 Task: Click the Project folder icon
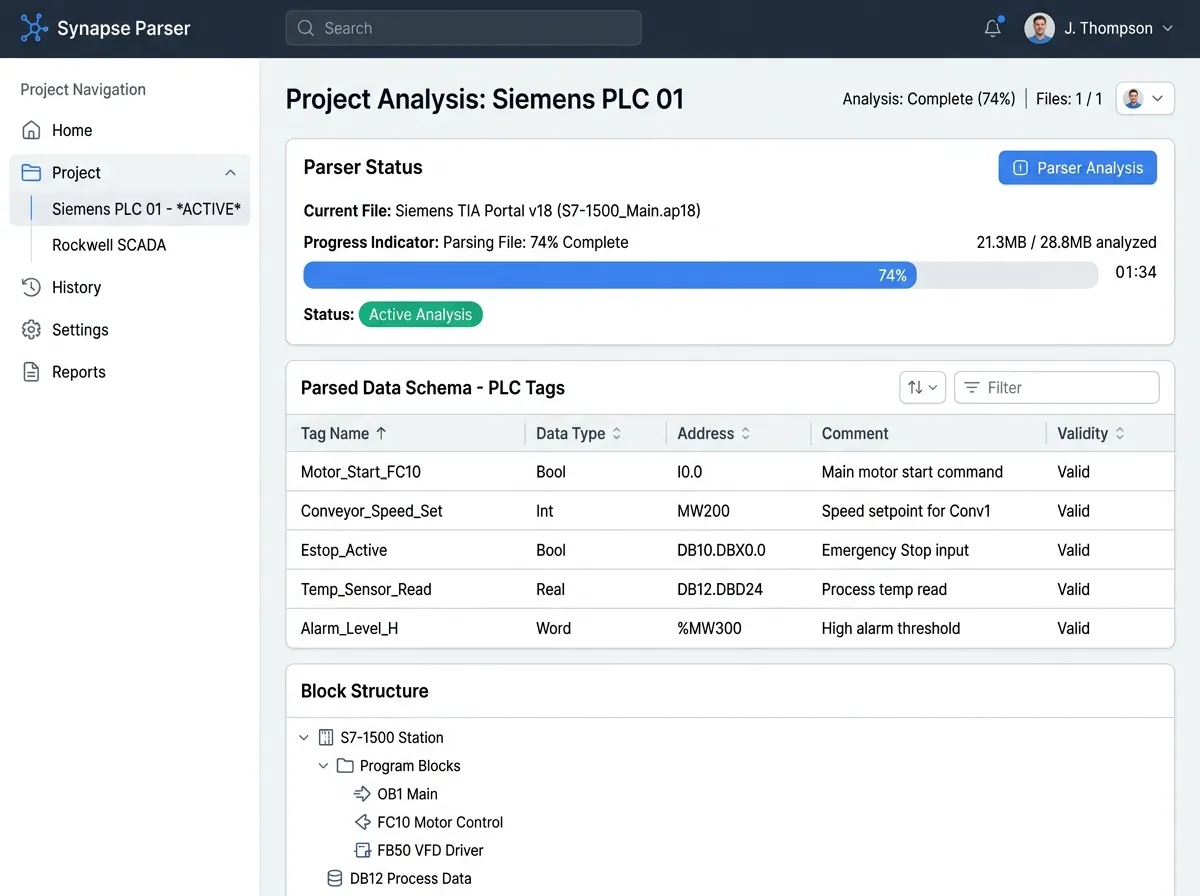pyautogui.click(x=31, y=172)
